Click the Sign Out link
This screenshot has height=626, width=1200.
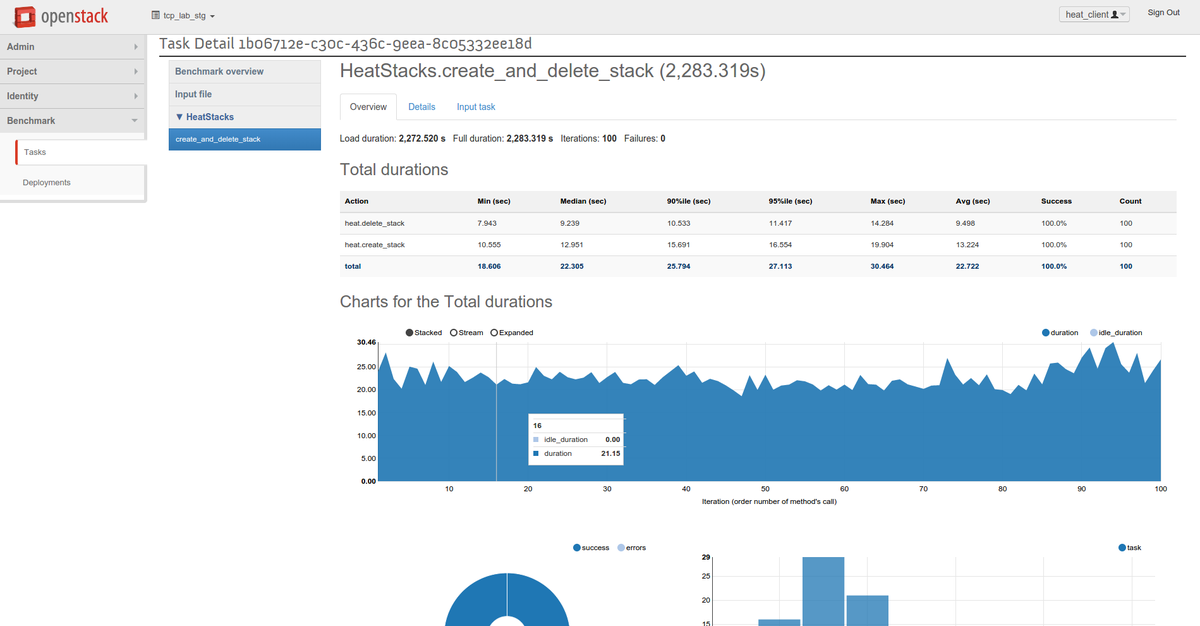coord(1163,12)
